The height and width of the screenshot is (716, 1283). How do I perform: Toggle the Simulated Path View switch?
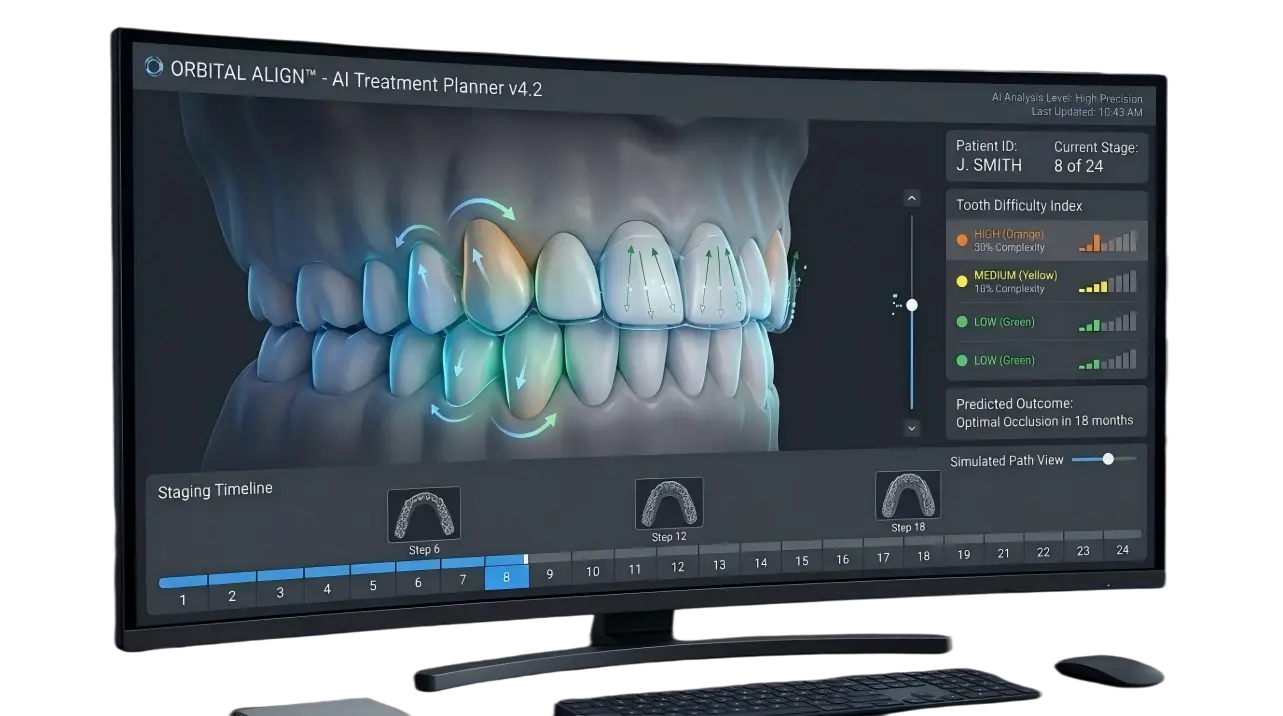1104,459
